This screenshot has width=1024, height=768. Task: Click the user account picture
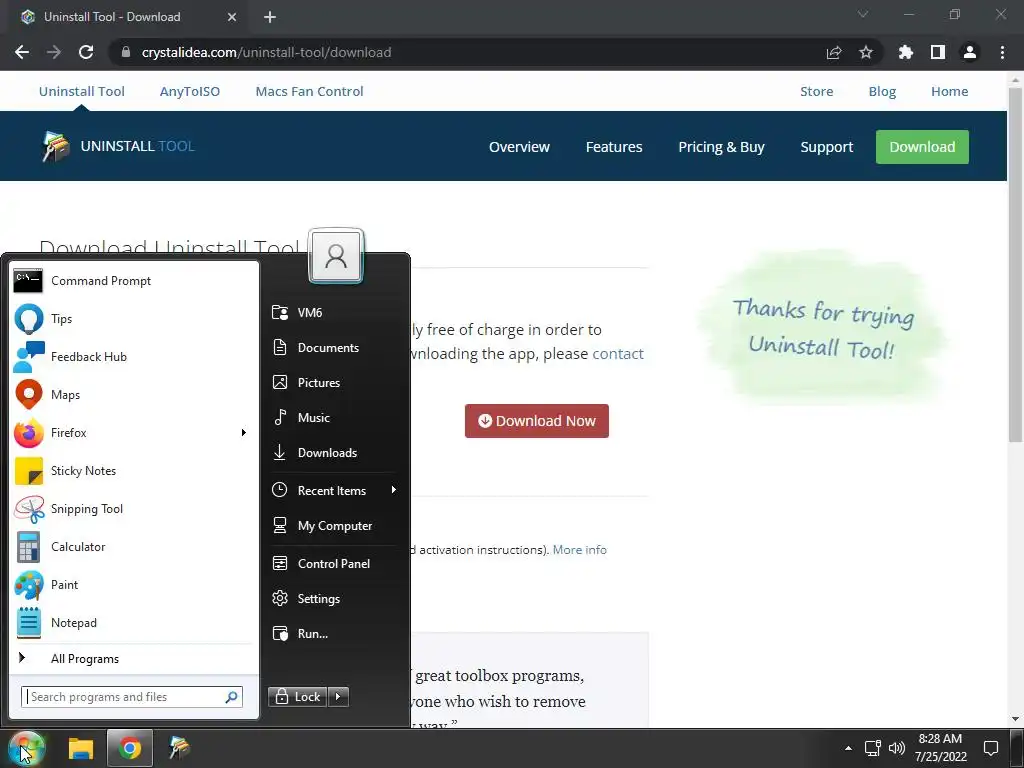[x=336, y=255]
